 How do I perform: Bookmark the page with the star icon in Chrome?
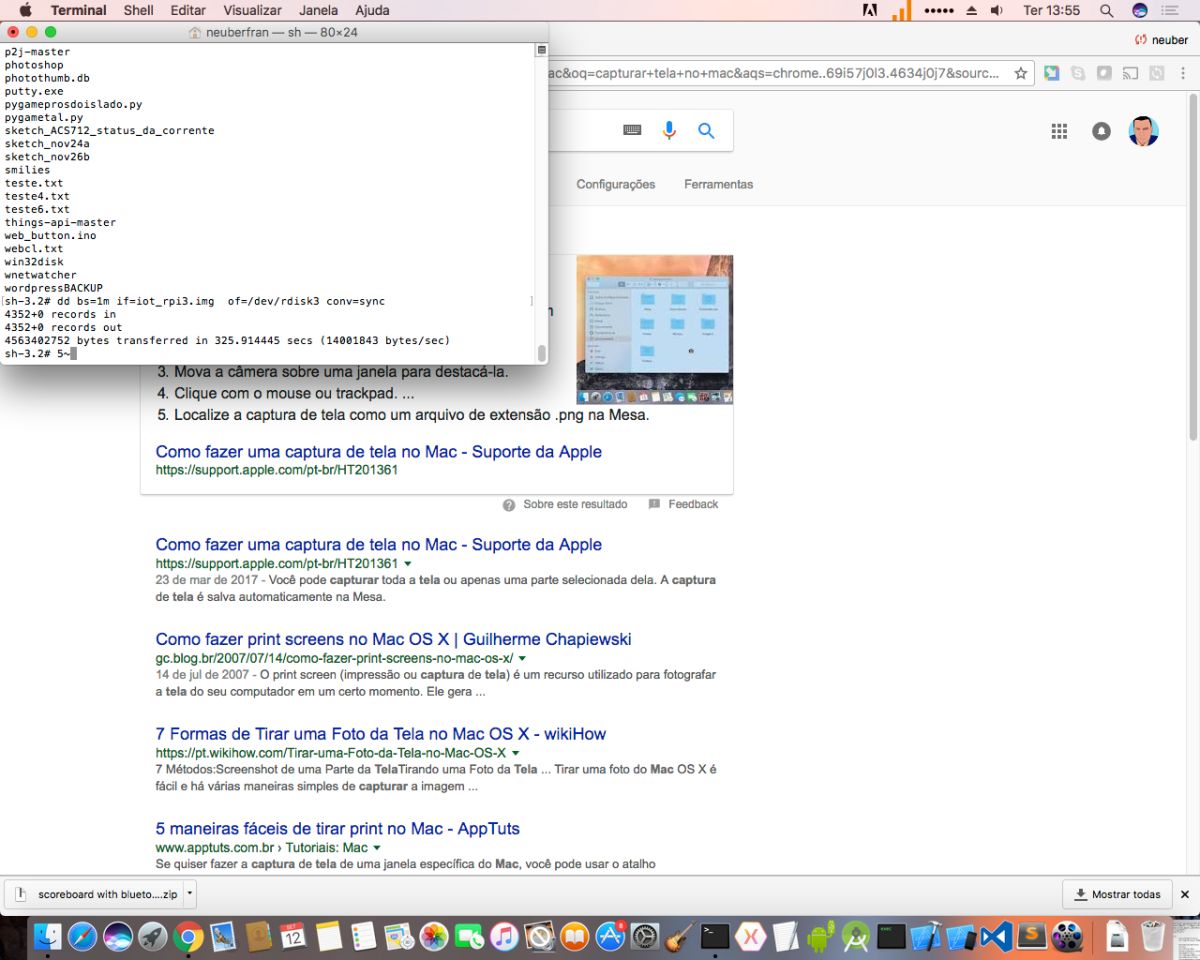(x=1020, y=73)
